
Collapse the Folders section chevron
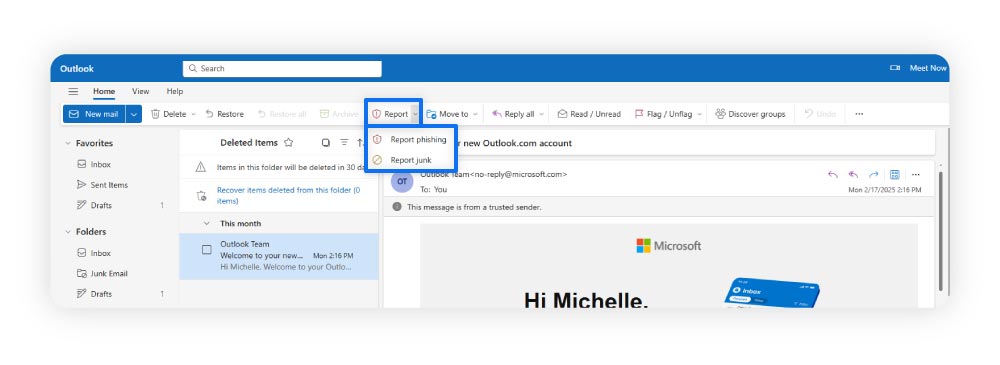click(x=68, y=232)
